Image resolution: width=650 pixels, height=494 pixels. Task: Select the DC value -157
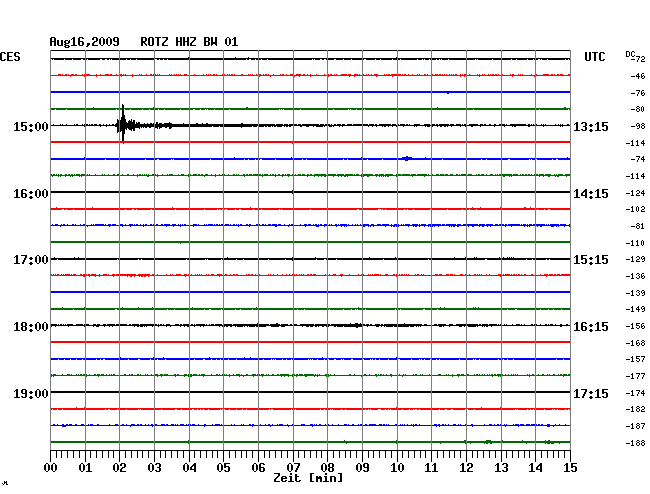[x=635, y=359]
